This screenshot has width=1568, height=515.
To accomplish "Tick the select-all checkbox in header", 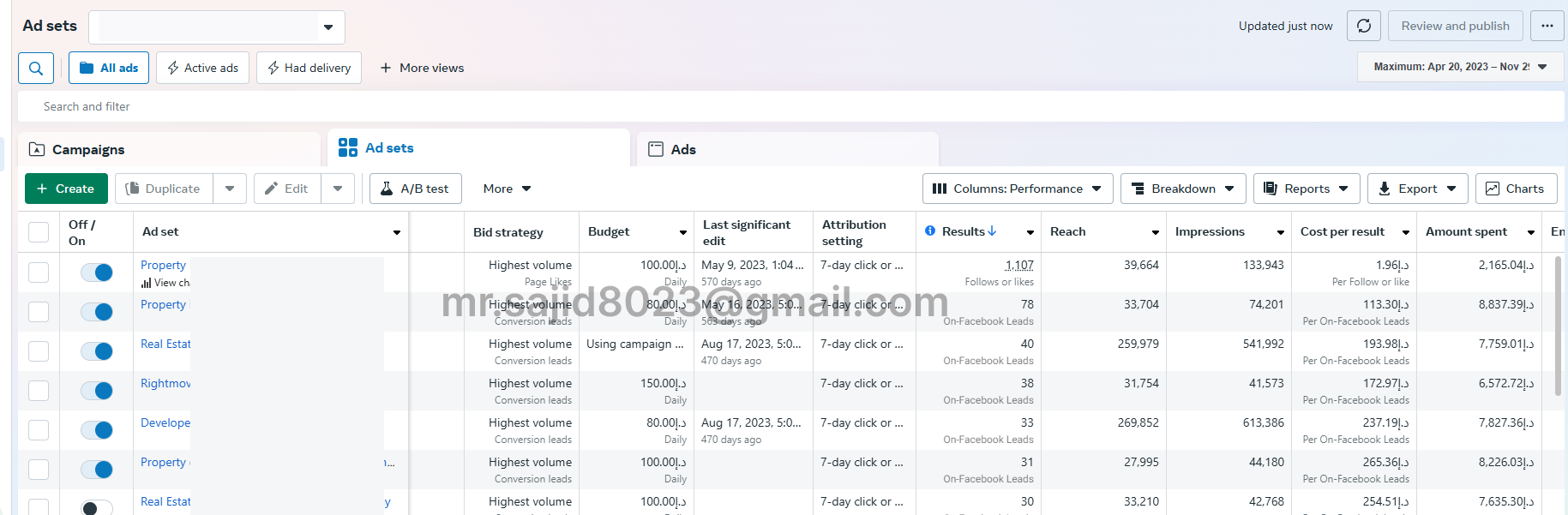I will coord(39,232).
